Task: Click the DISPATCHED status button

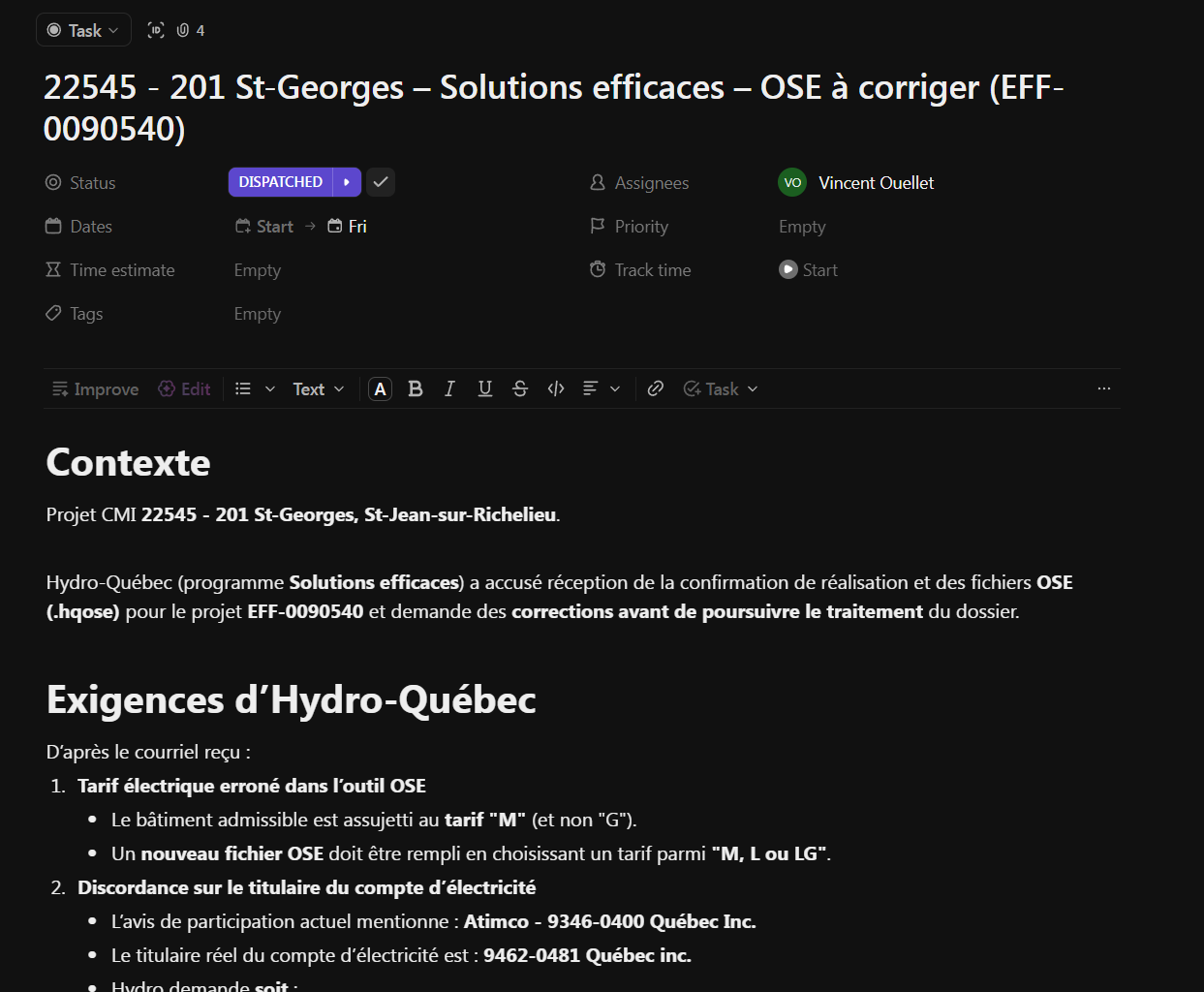Action: pyautogui.click(x=281, y=182)
